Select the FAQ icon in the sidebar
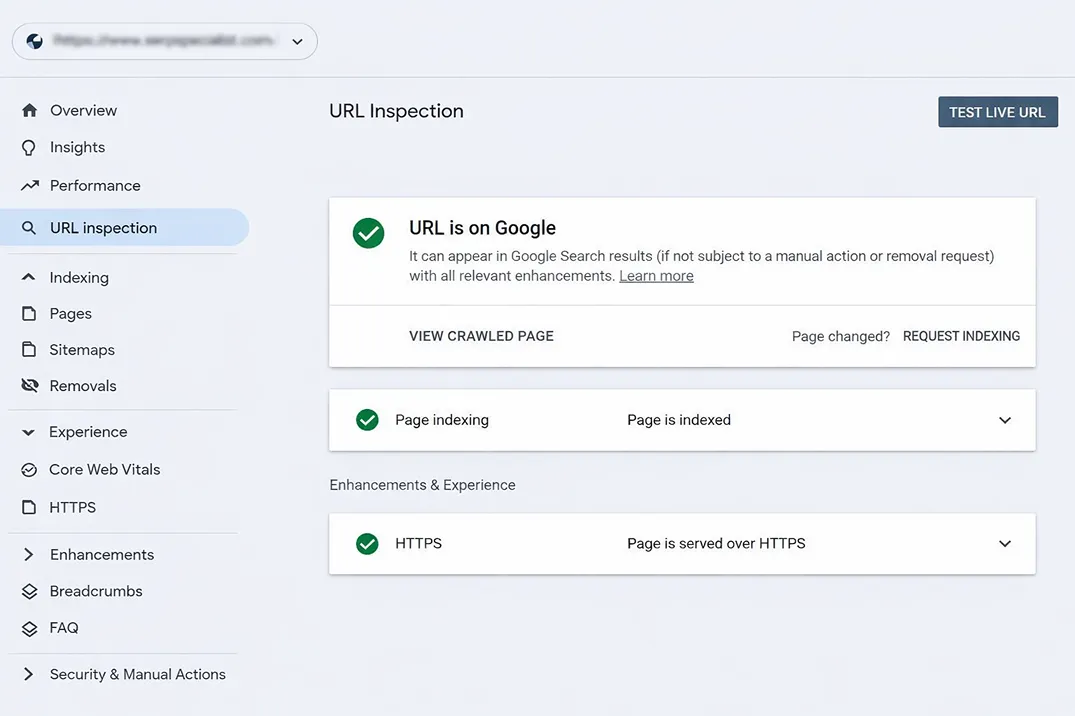1075x716 pixels. [31, 628]
